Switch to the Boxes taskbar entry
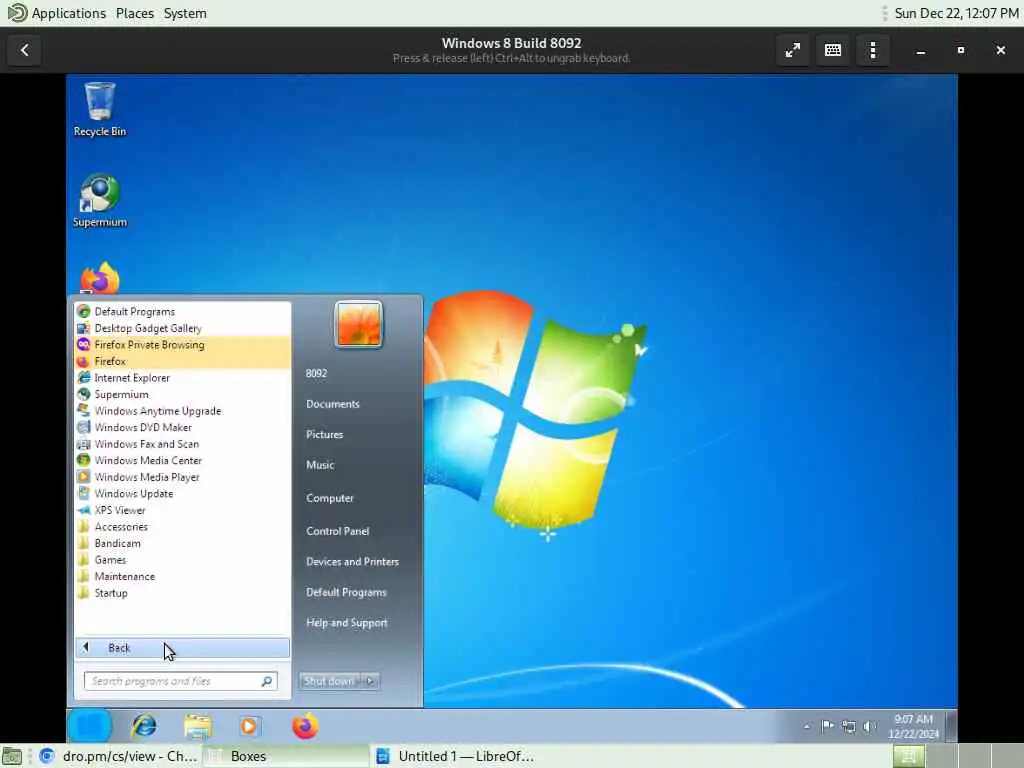The image size is (1024, 768). [286, 756]
